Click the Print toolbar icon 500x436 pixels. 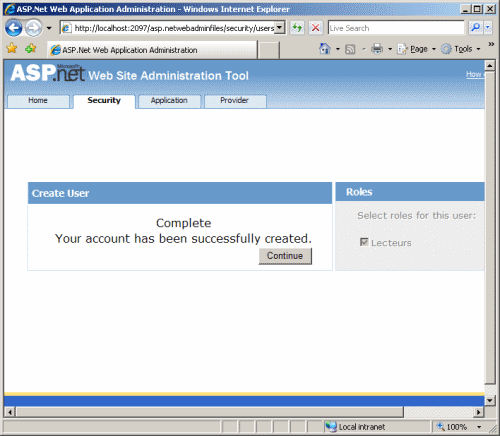coord(377,49)
